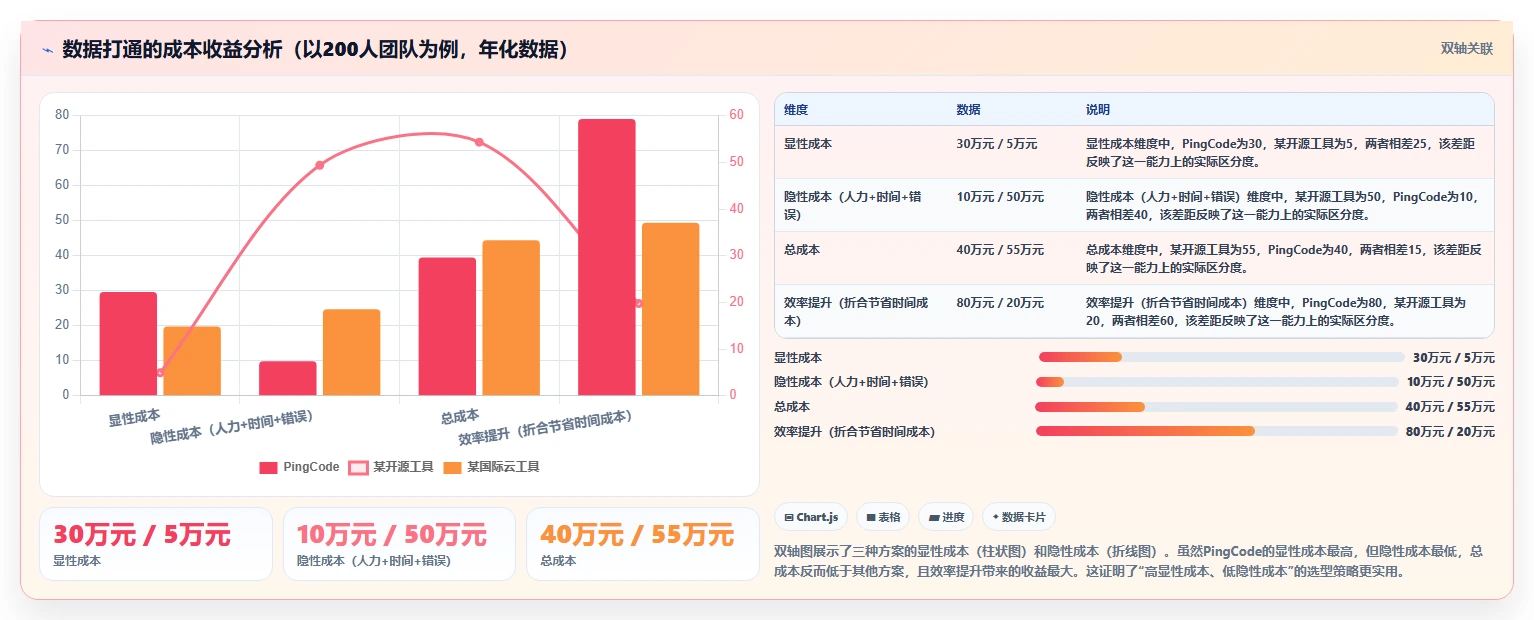1534x620 pixels.
Task: Click the 隐性成本 progress bar
Action: [x=1217, y=382]
